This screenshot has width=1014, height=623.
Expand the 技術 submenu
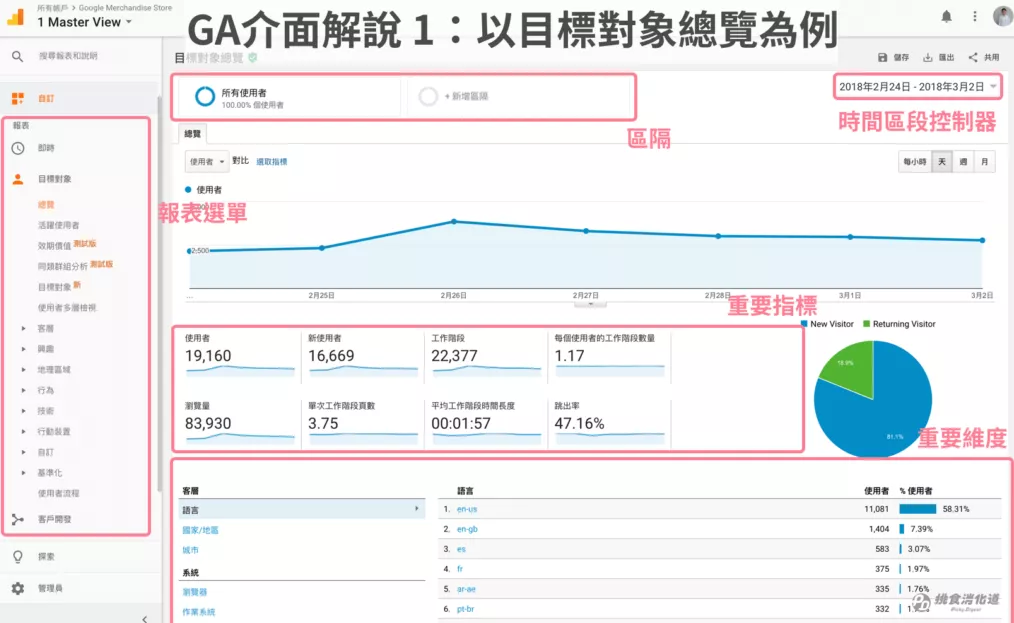pos(24,411)
